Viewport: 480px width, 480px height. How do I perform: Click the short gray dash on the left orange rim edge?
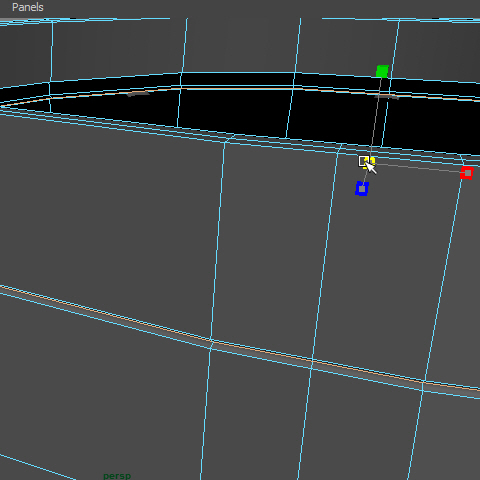pyautogui.click(x=138, y=94)
